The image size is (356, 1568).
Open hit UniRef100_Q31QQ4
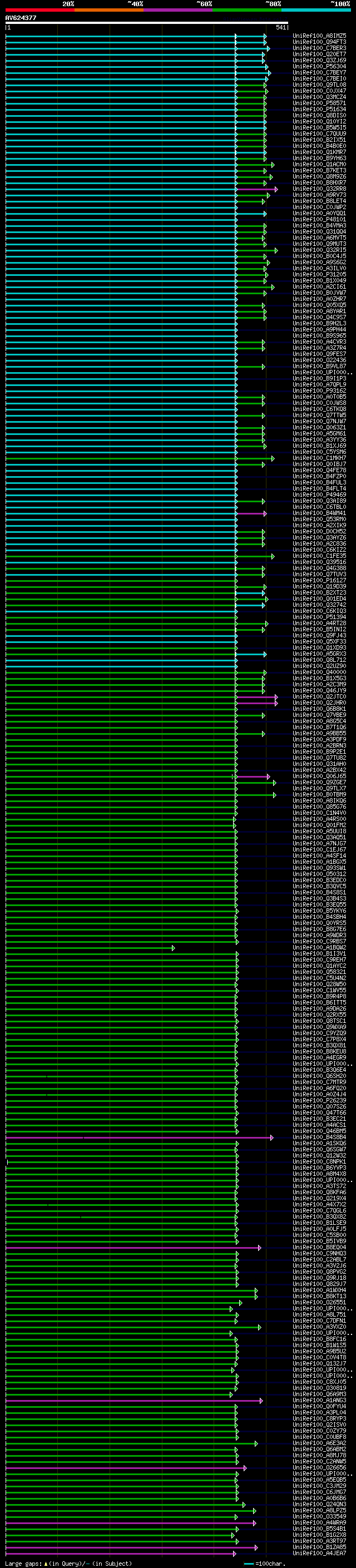pos(319,232)
